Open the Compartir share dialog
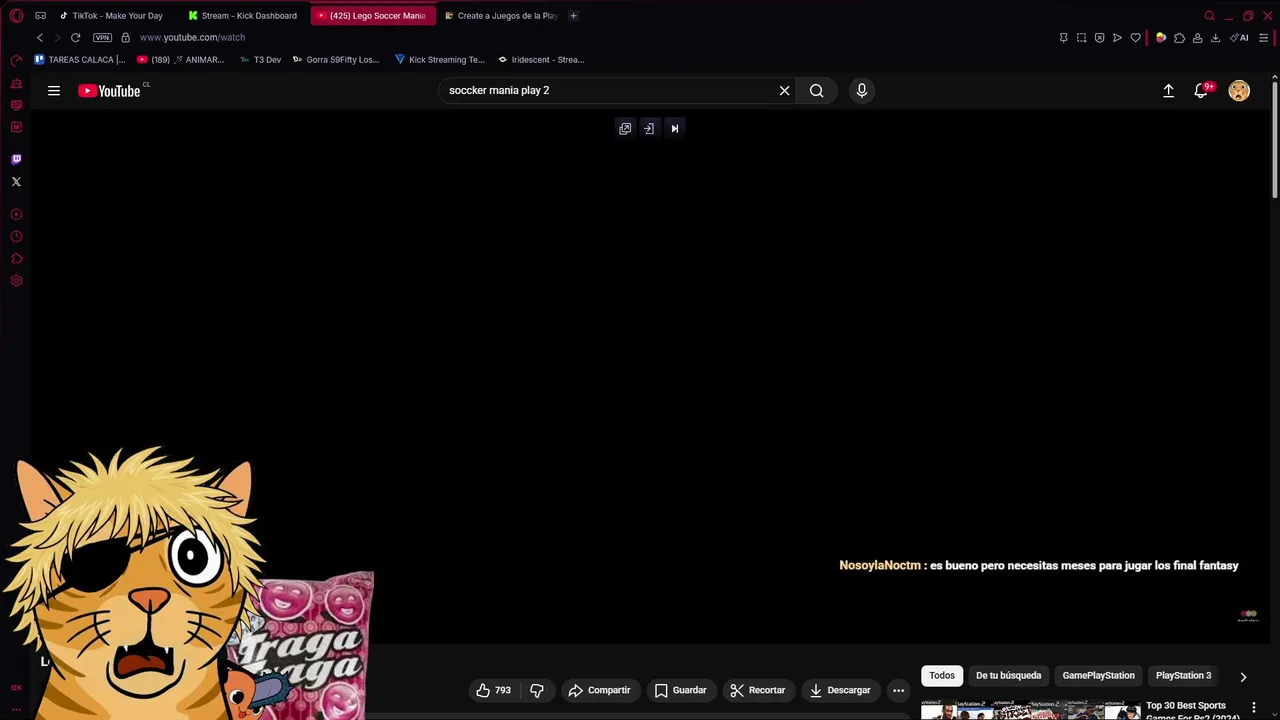The height and width of the screenshot is (720, 1280). 599,690
